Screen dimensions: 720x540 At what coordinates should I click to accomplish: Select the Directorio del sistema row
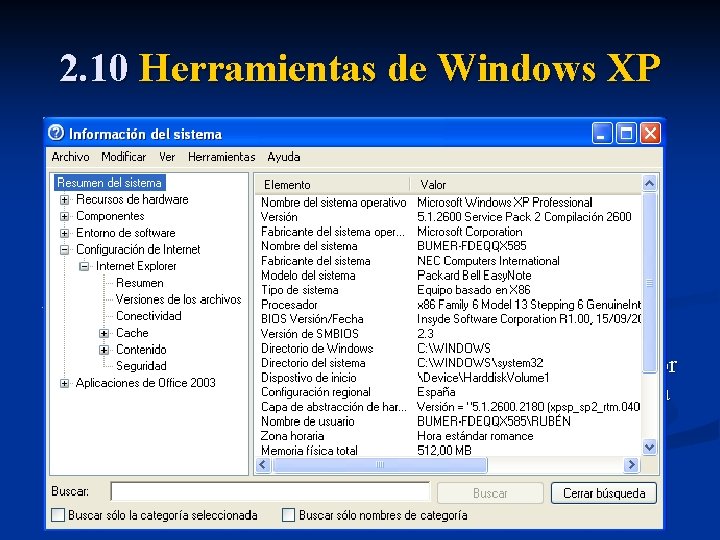[448, 363]
